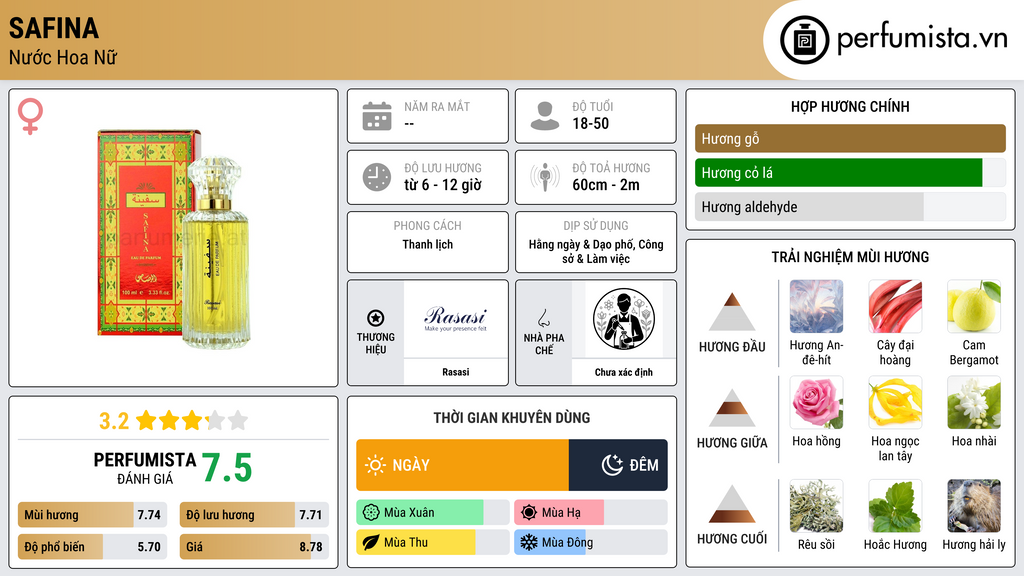This screenshot has height=576, width=1024.
Task: Click the calendar icon beside Năm ra mắt
Action: pyautogui.click(x=377, y=116)
